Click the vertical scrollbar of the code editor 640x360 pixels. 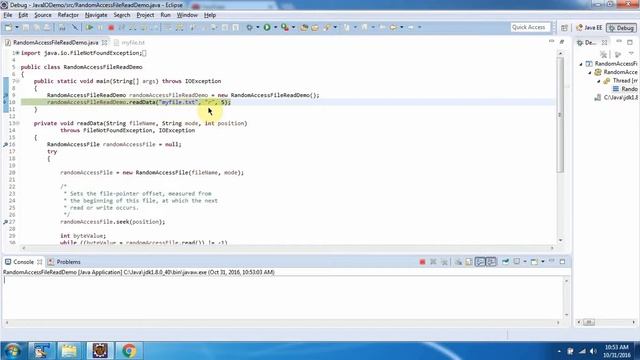click(560, 114)
